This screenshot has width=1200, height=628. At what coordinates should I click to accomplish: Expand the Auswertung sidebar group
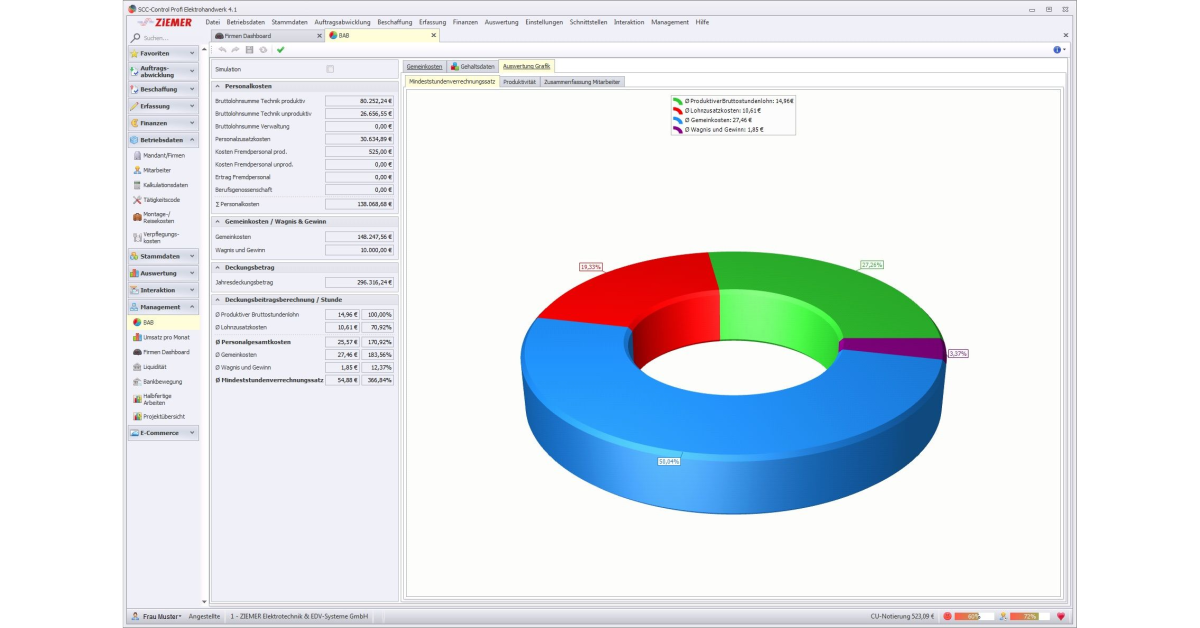(x=162, y=273)
